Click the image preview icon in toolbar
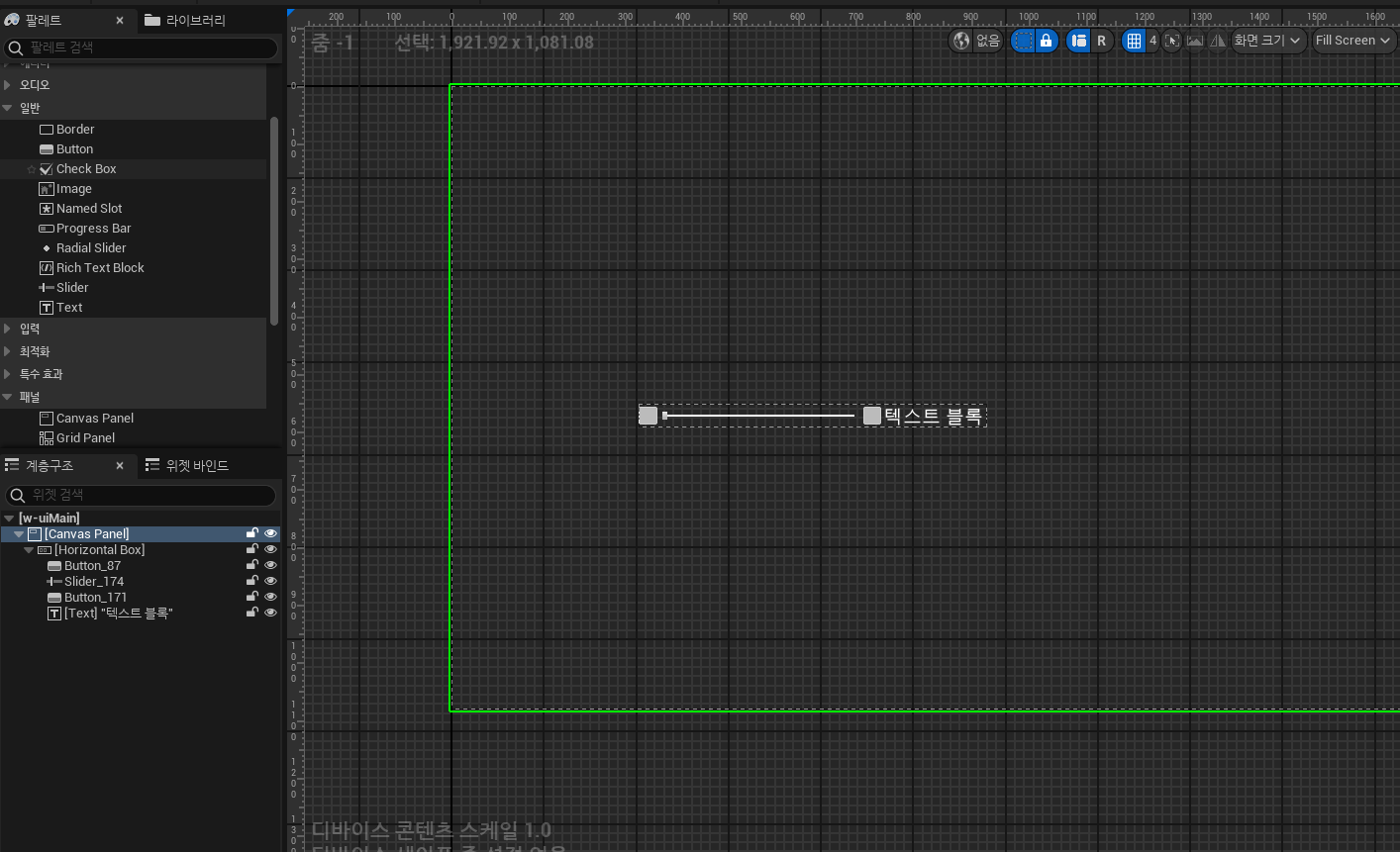The width and height of the screenshot is (1400, 852). click(x=1195, y=41)
